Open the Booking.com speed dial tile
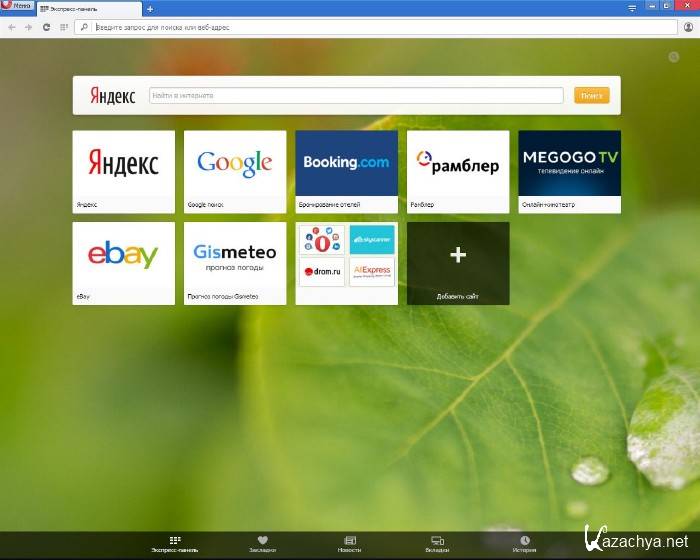The height and width of the screenshot is (560, 700). pyautogui.click(x=346, y=164)
